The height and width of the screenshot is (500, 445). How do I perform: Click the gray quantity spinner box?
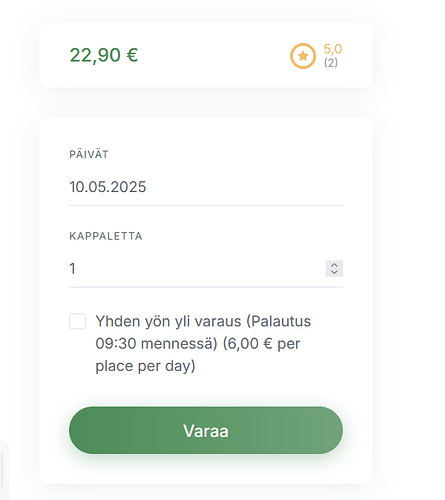pyautogui.click(x=334, y=269)
